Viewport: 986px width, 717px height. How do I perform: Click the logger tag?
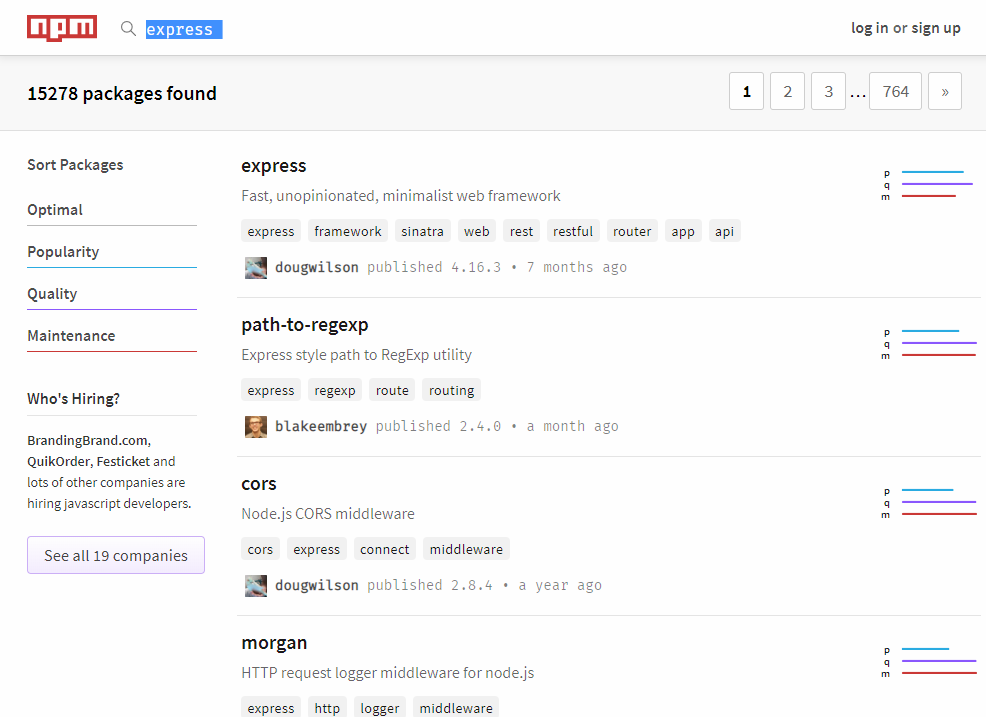click(x=379, y=708)
